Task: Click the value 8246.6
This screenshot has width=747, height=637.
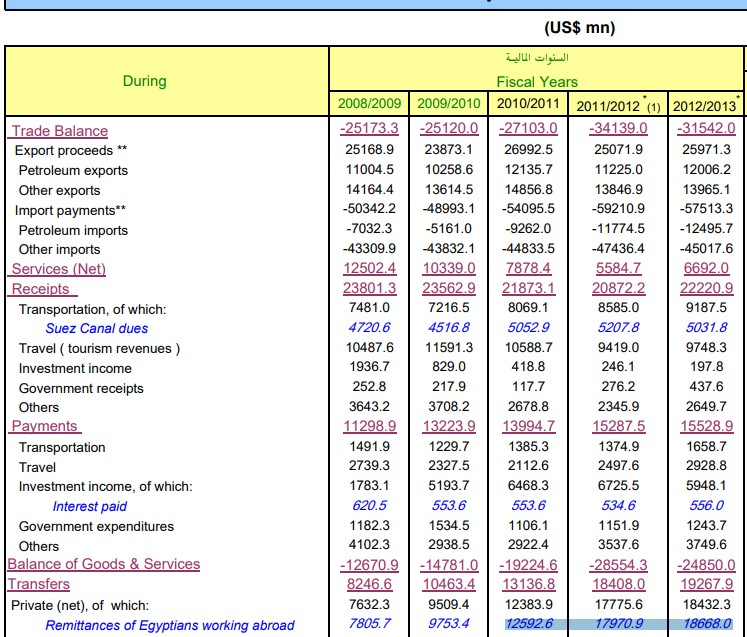Action: pyautogui.click(x=369, y=584)
